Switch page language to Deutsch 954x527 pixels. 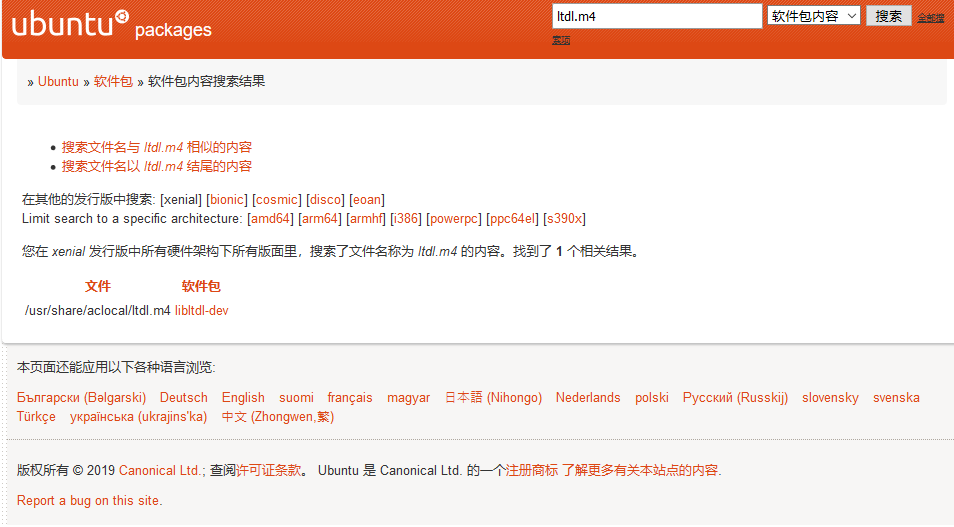pos(184,397)
